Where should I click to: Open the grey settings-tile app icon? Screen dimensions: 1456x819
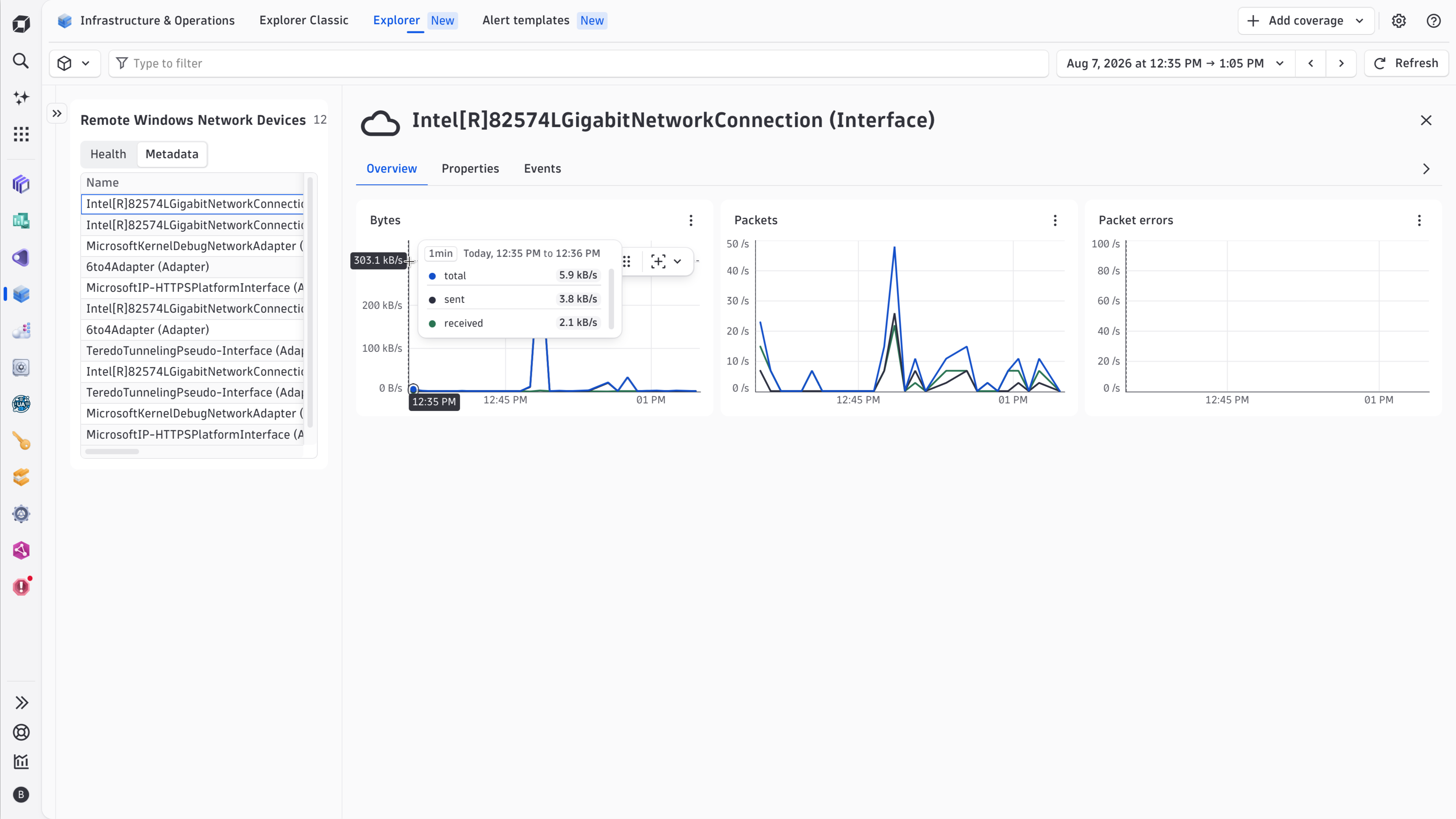[21, 368]
